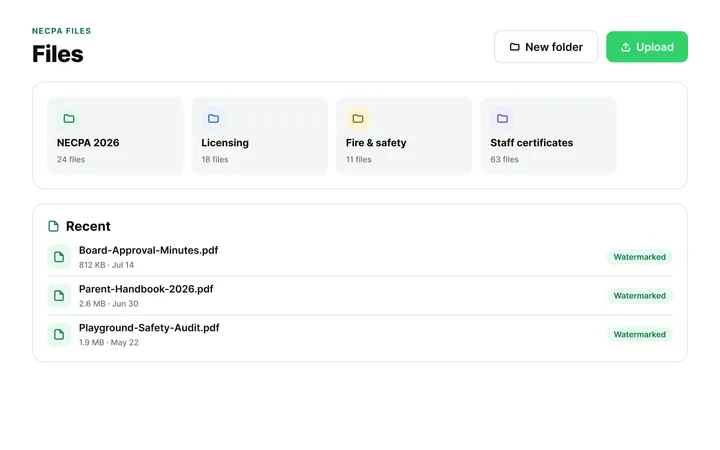Click the '24 files' count text
This screenshot has height=450, width=720.
(x=71, y=159)
